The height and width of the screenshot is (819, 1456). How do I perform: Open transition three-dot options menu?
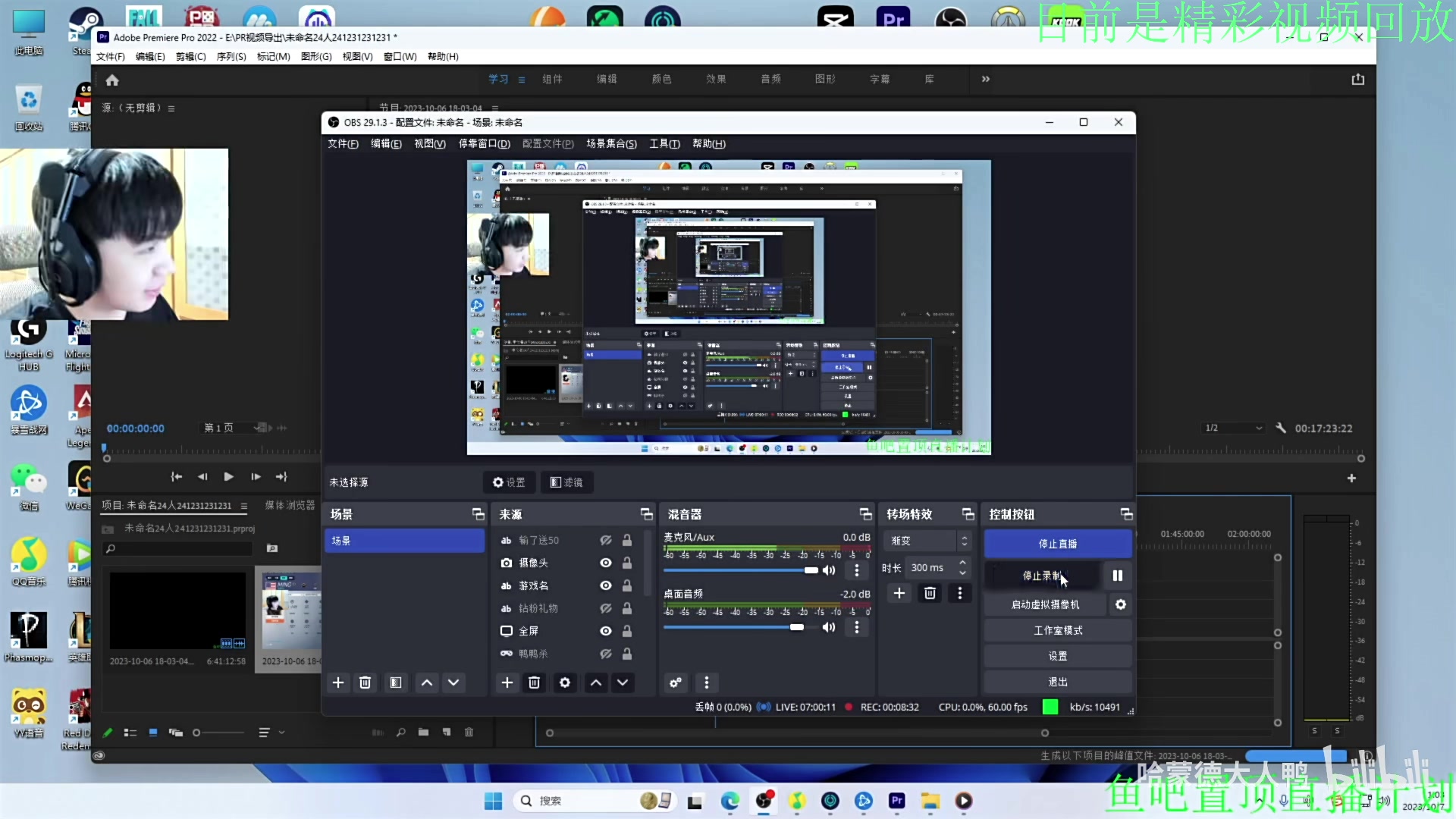[x=960, y=593]
